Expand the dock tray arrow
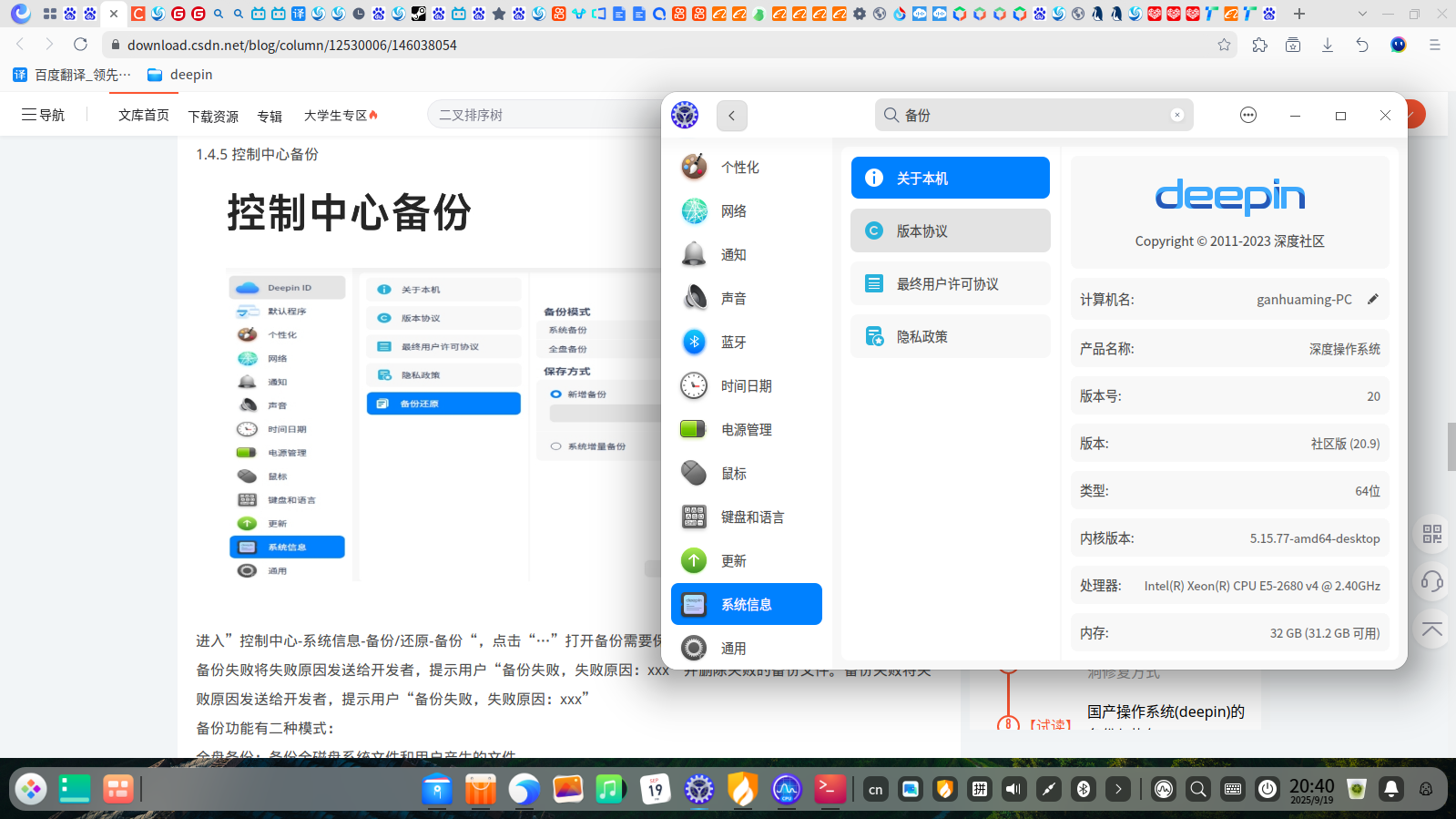The image size is (1456, 819). (x=1118, y=789)
